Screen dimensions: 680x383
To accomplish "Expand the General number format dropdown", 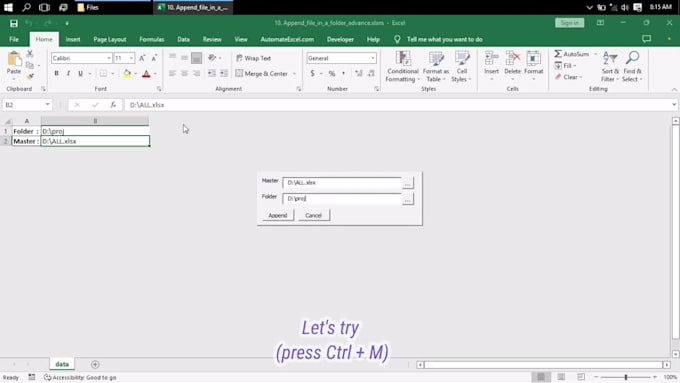I will (373, 58).
